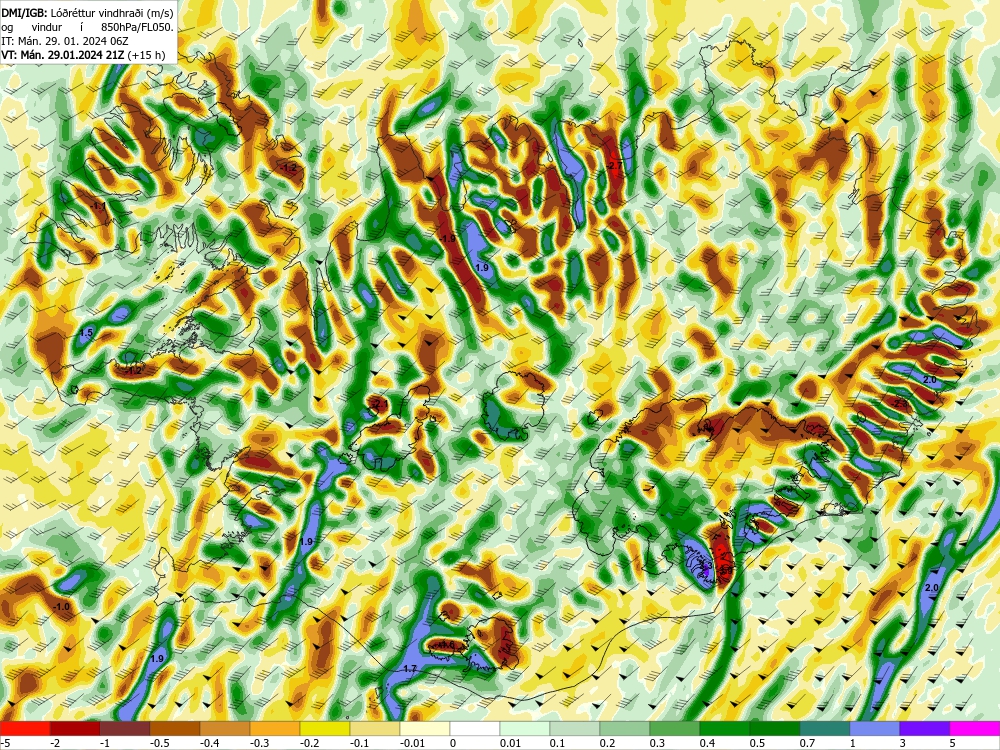Click the legend tick label '-0.3'
Image resolution: width=1000 pixels, height=750 pixels.
(x=261, y=743)
